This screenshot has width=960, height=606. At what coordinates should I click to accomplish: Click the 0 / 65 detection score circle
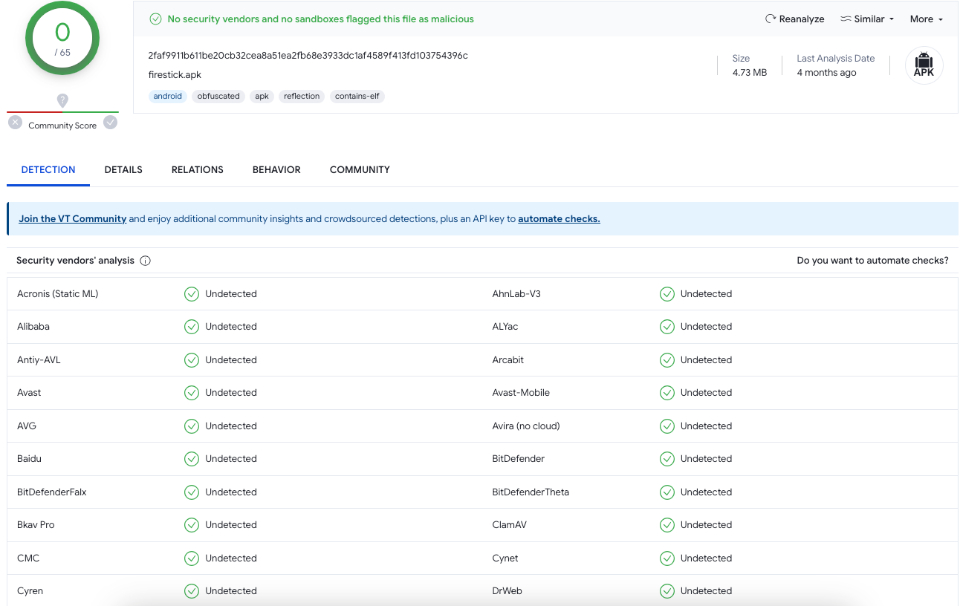[62, 38]
